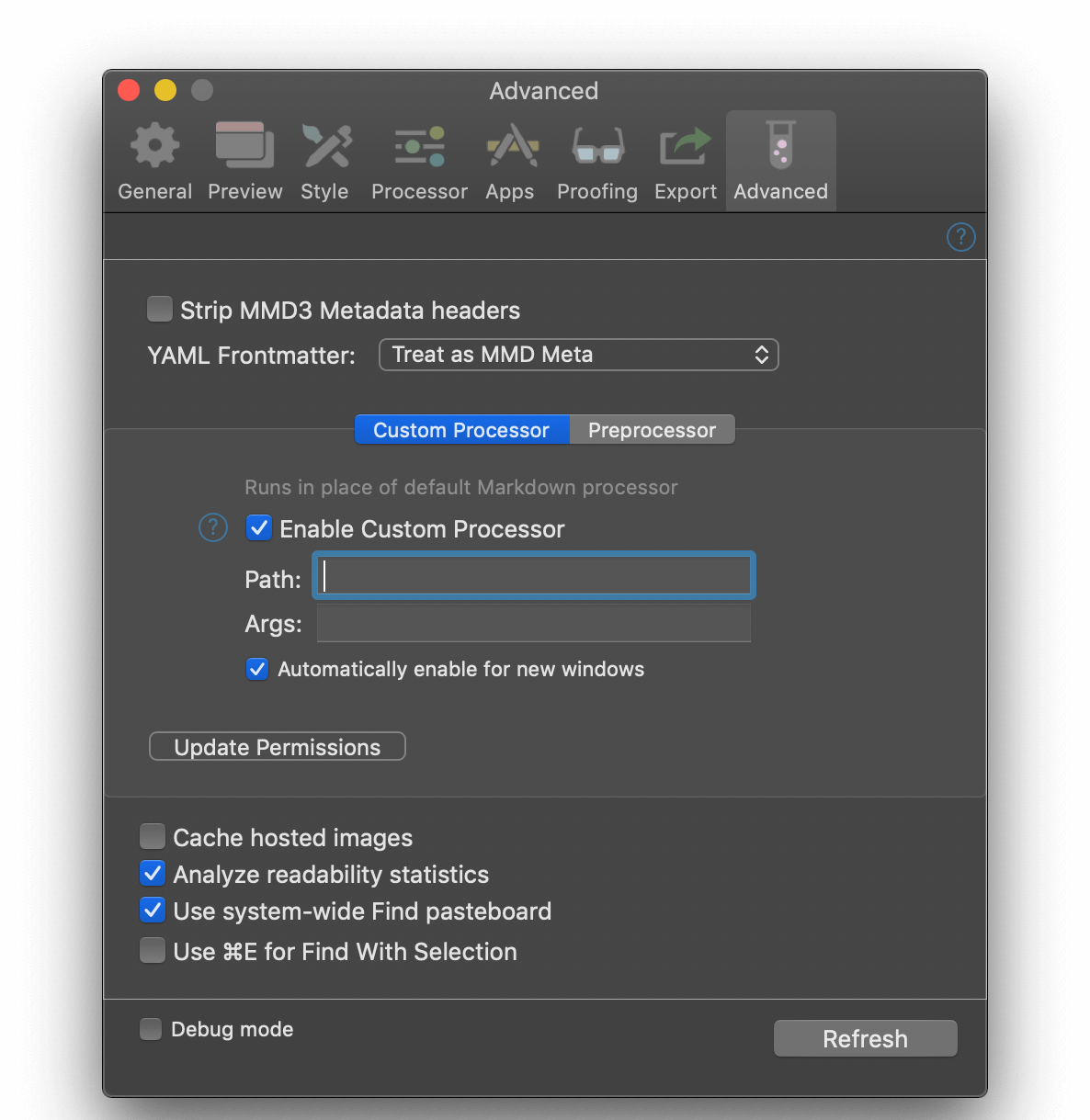The width and height of the screenshot is (1090, 1120).
Task: Disable Analyze readability statistics
Action: [x=153, y=873]
